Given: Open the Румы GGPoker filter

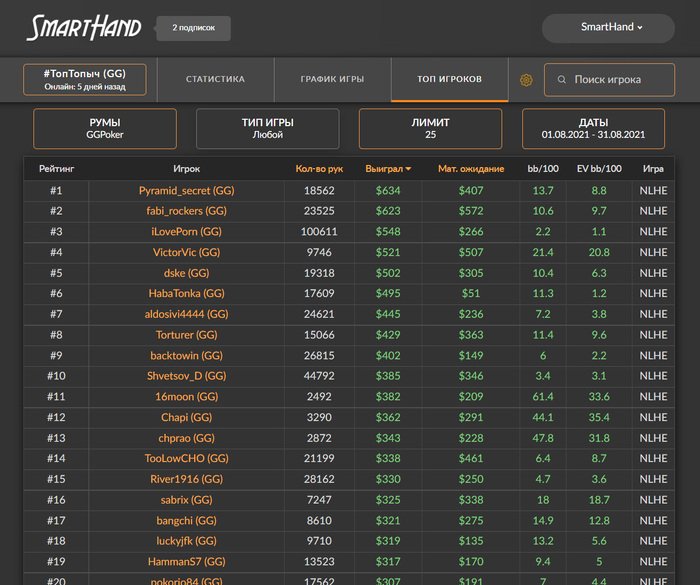Looking at the screenshot, I should pos(105,129).
